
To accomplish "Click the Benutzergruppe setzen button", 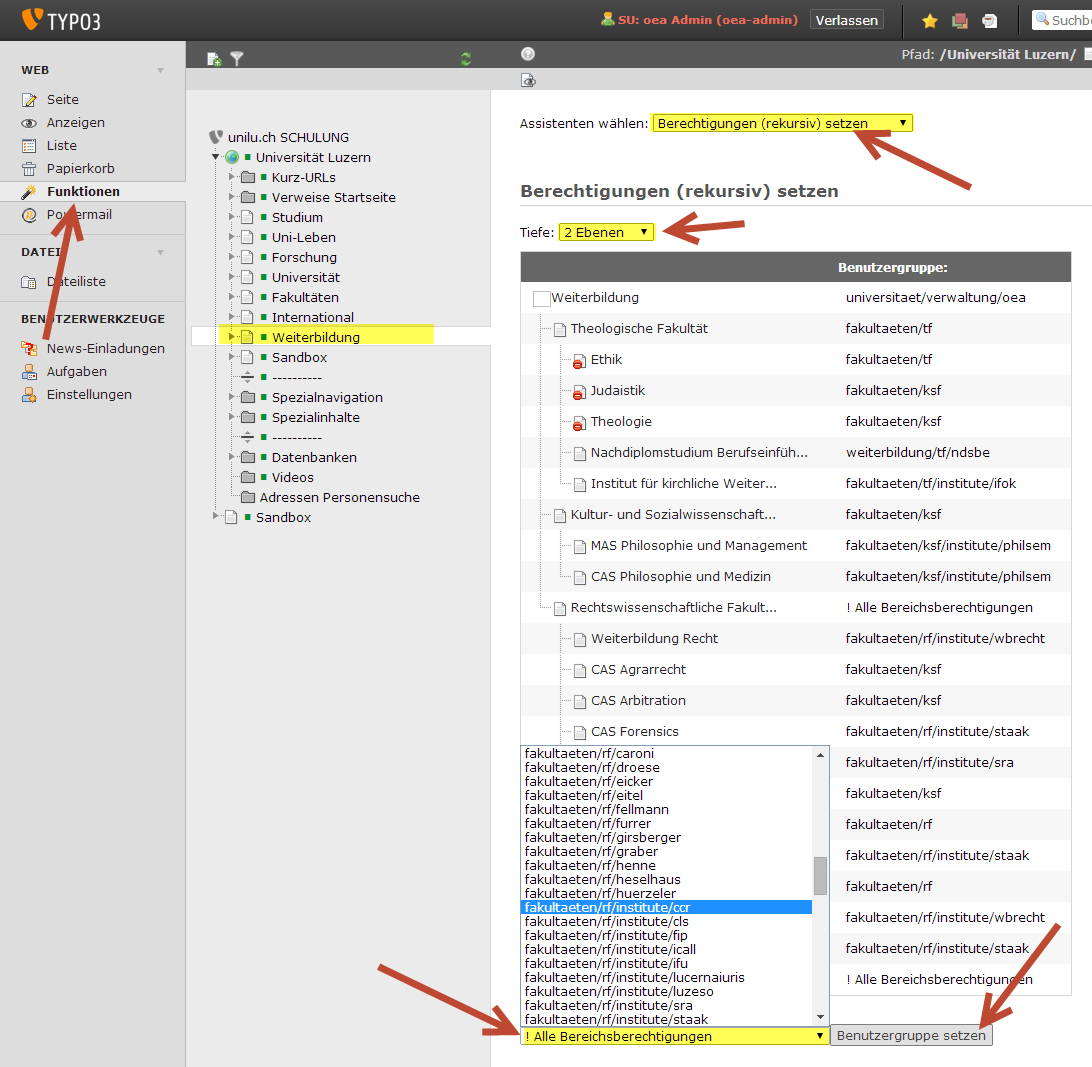I will click(911, 1036).
